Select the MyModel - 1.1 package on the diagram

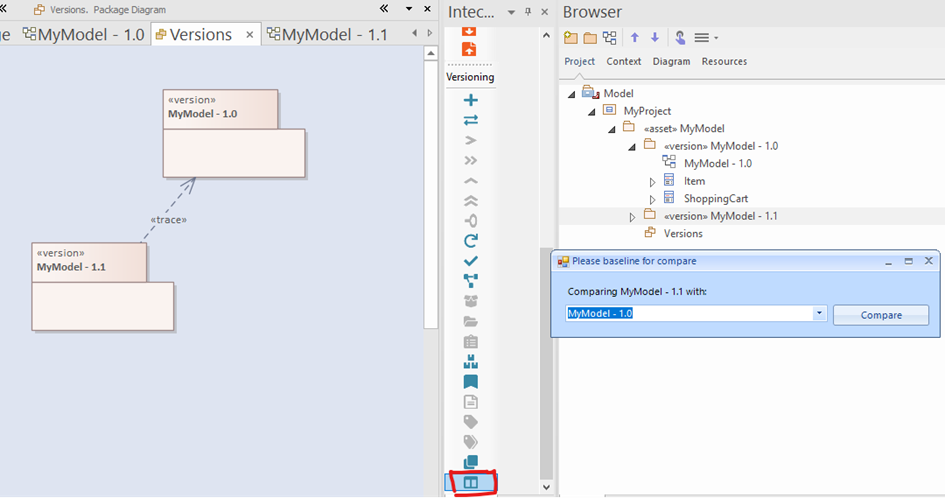[x=102, y=286]
